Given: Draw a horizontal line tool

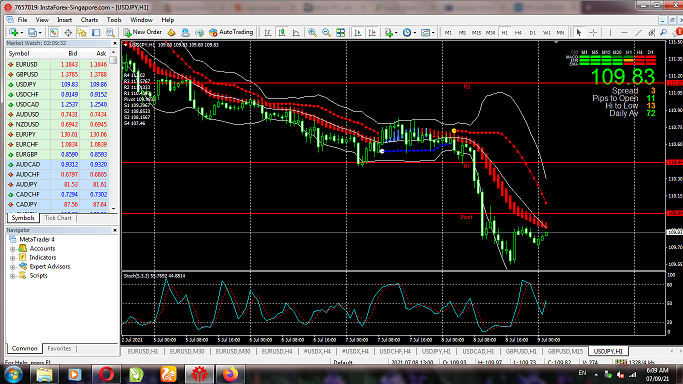Looking at the screenshot, I should pyautogui.click(x=624, y=33).
